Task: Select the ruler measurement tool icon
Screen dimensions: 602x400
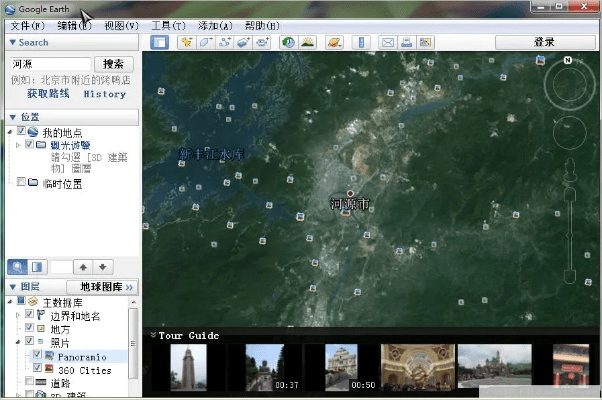Action: [x=361, y=43]
